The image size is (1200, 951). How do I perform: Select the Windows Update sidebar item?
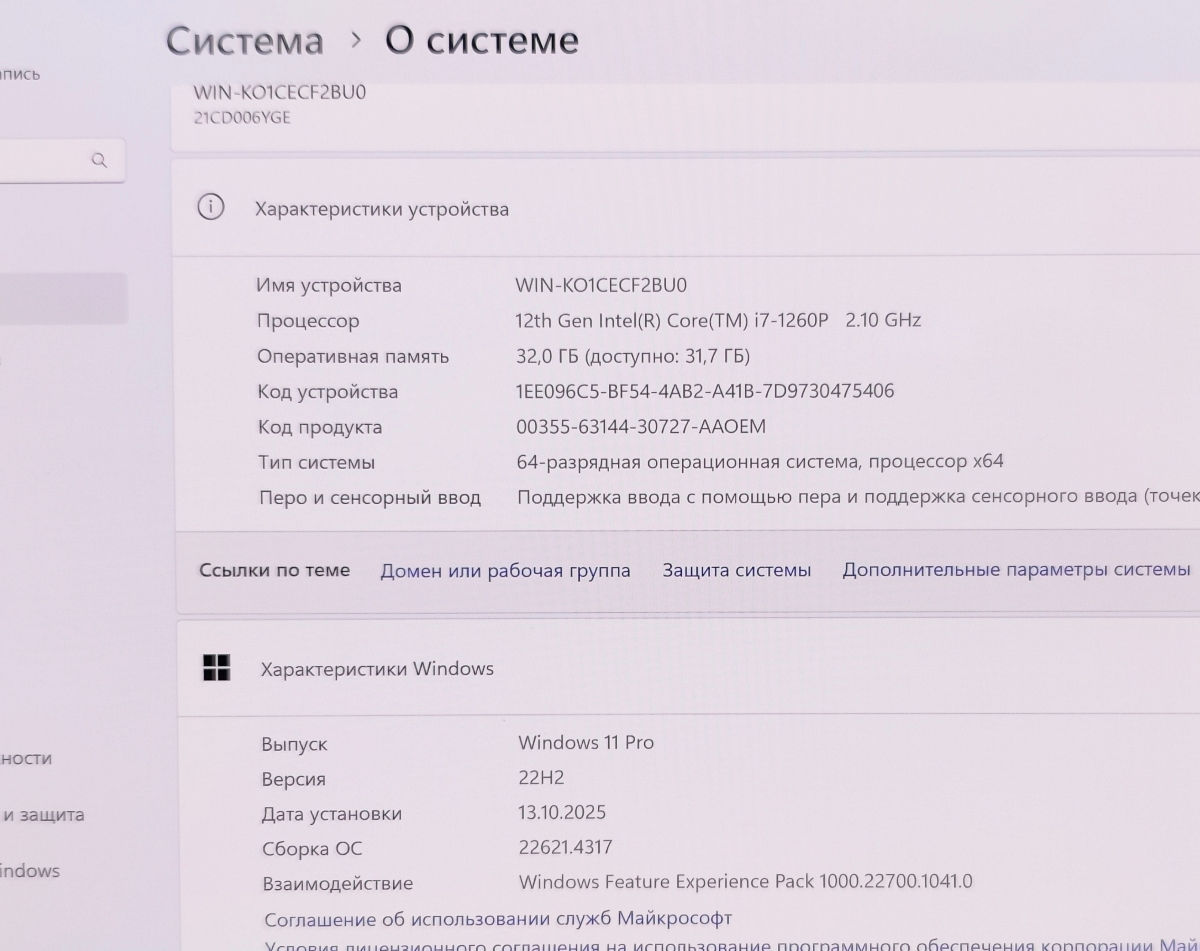coord(30,871)
